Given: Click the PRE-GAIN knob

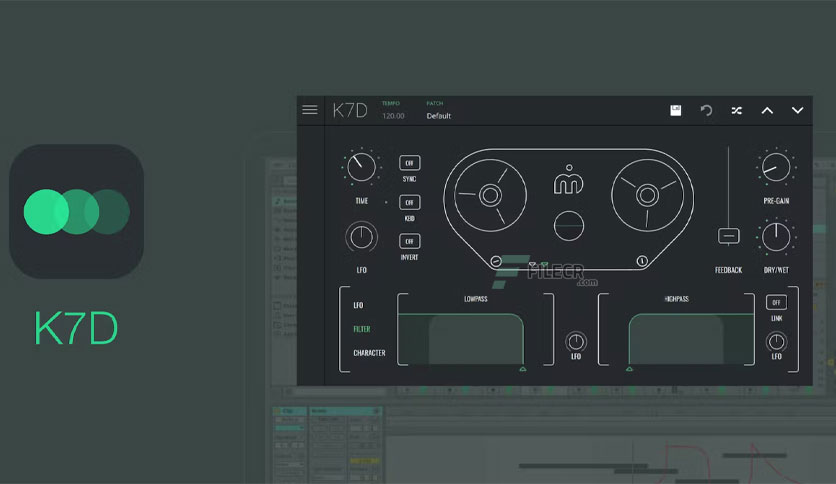Looking at the screenshot, I should point(776,167).
